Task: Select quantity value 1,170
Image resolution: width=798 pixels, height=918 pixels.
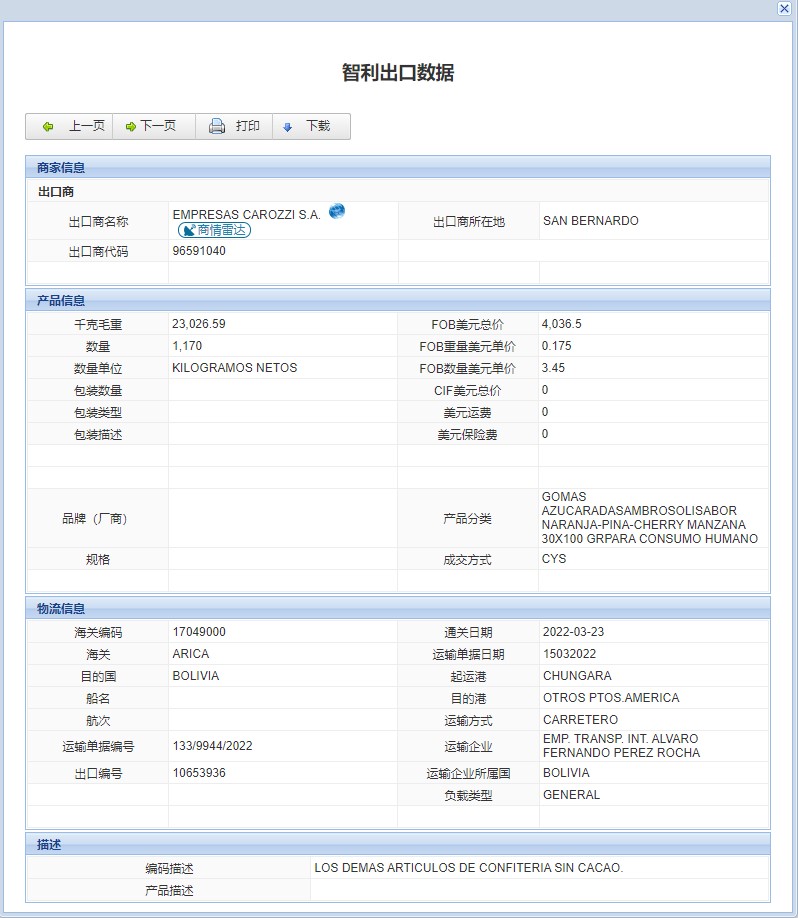Action: (x=187, y=346)
